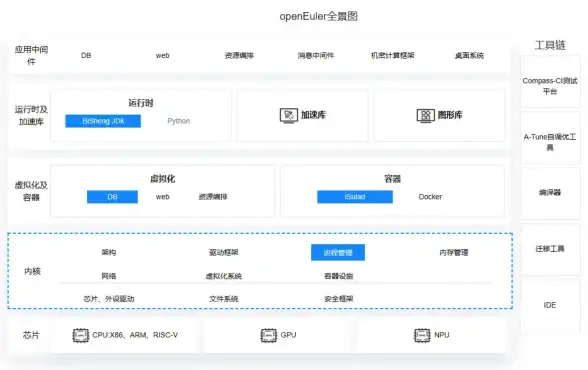Click 驱动框架 in the 内核 section
Screen dimensions: 588x370
click(x=224, y=252)
